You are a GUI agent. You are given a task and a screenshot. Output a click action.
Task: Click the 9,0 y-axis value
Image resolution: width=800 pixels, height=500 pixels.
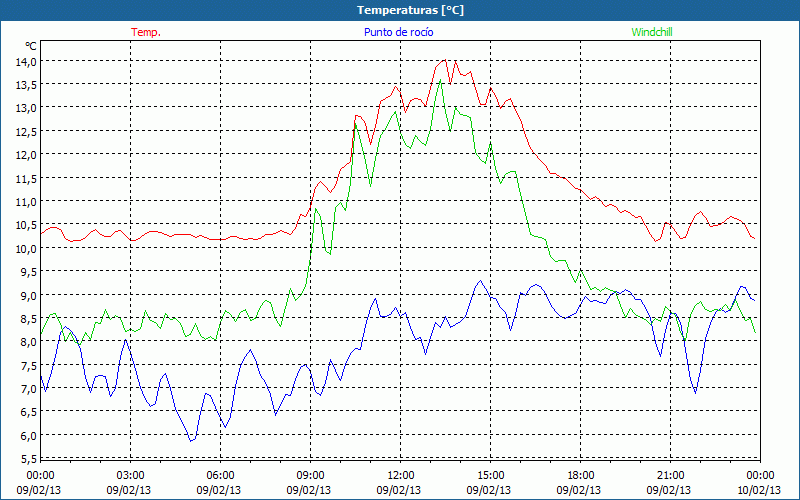(28, 295)
